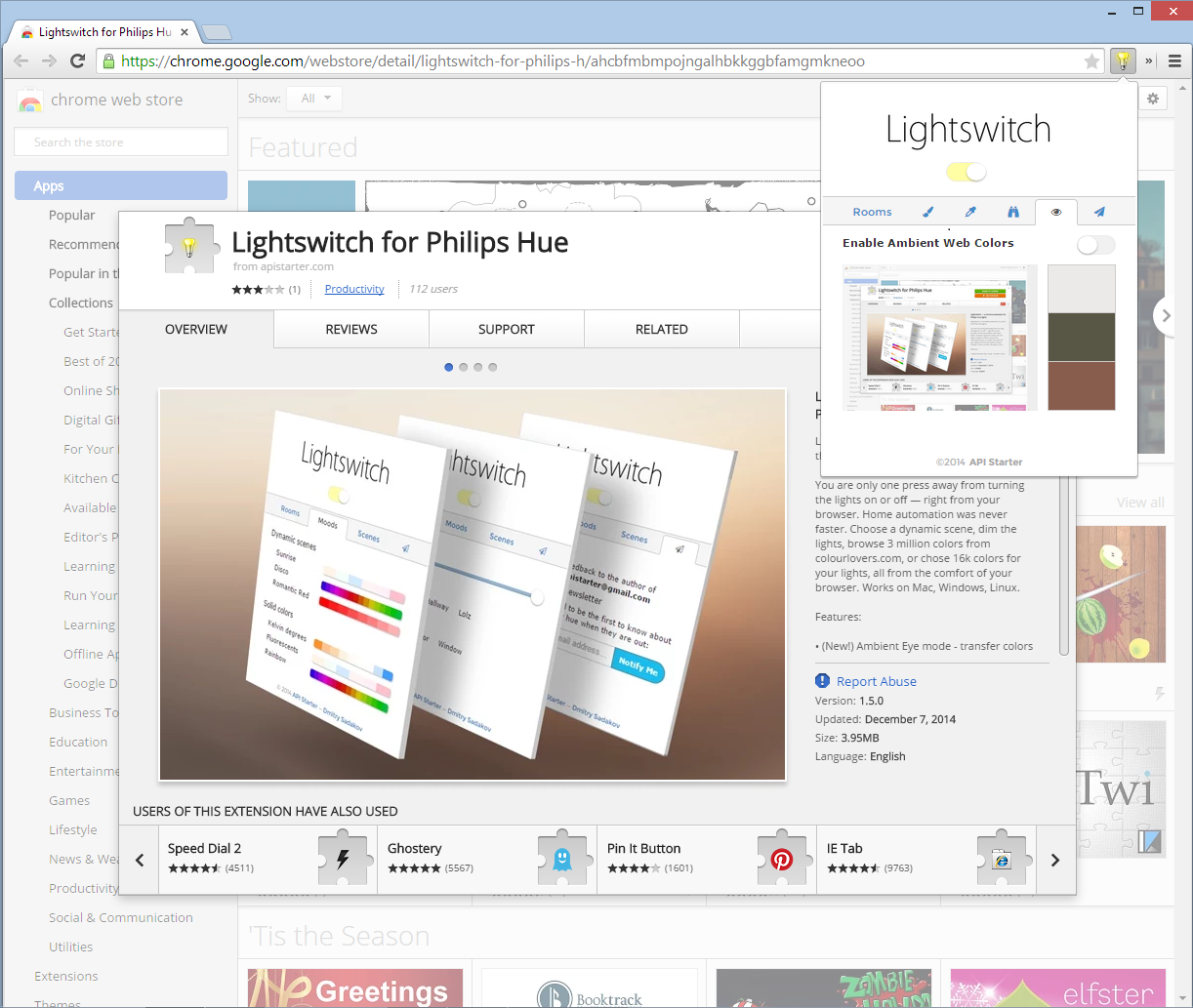Viewport: 1193px width, 1008px height.
Task: Select second screenshot carousel dot
Action: click(x=464, y=367)
